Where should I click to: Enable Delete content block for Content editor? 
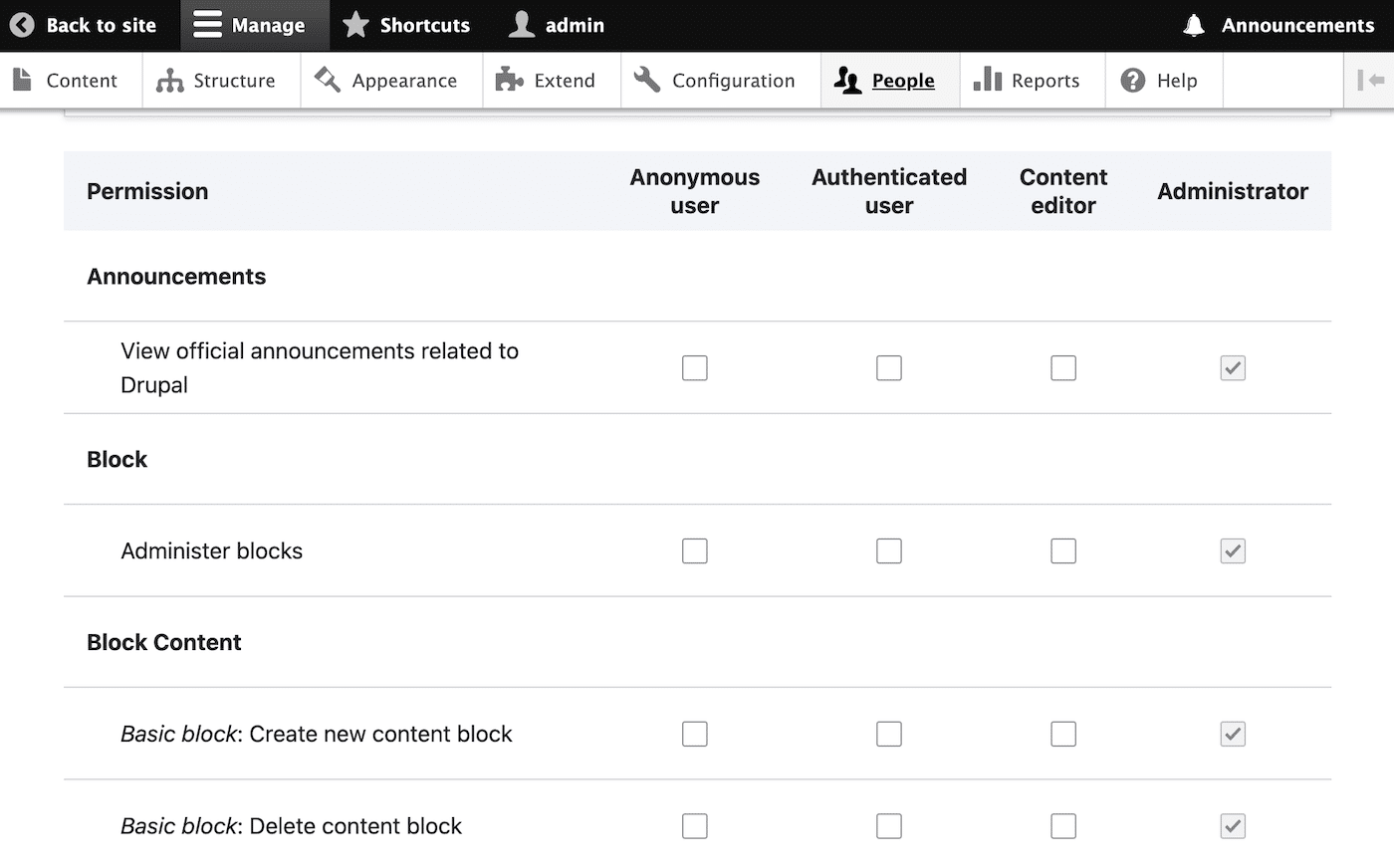(1063, 826)
